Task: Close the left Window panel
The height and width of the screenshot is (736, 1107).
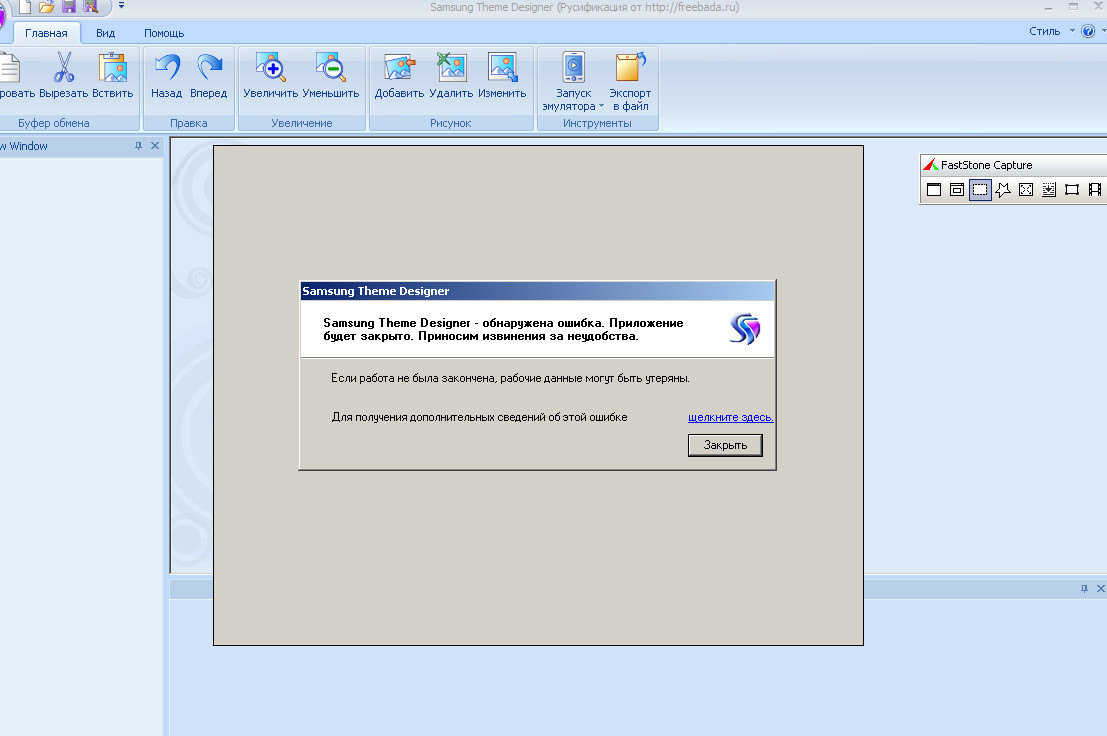Action: pyautogui.click(x=155, y=145)
